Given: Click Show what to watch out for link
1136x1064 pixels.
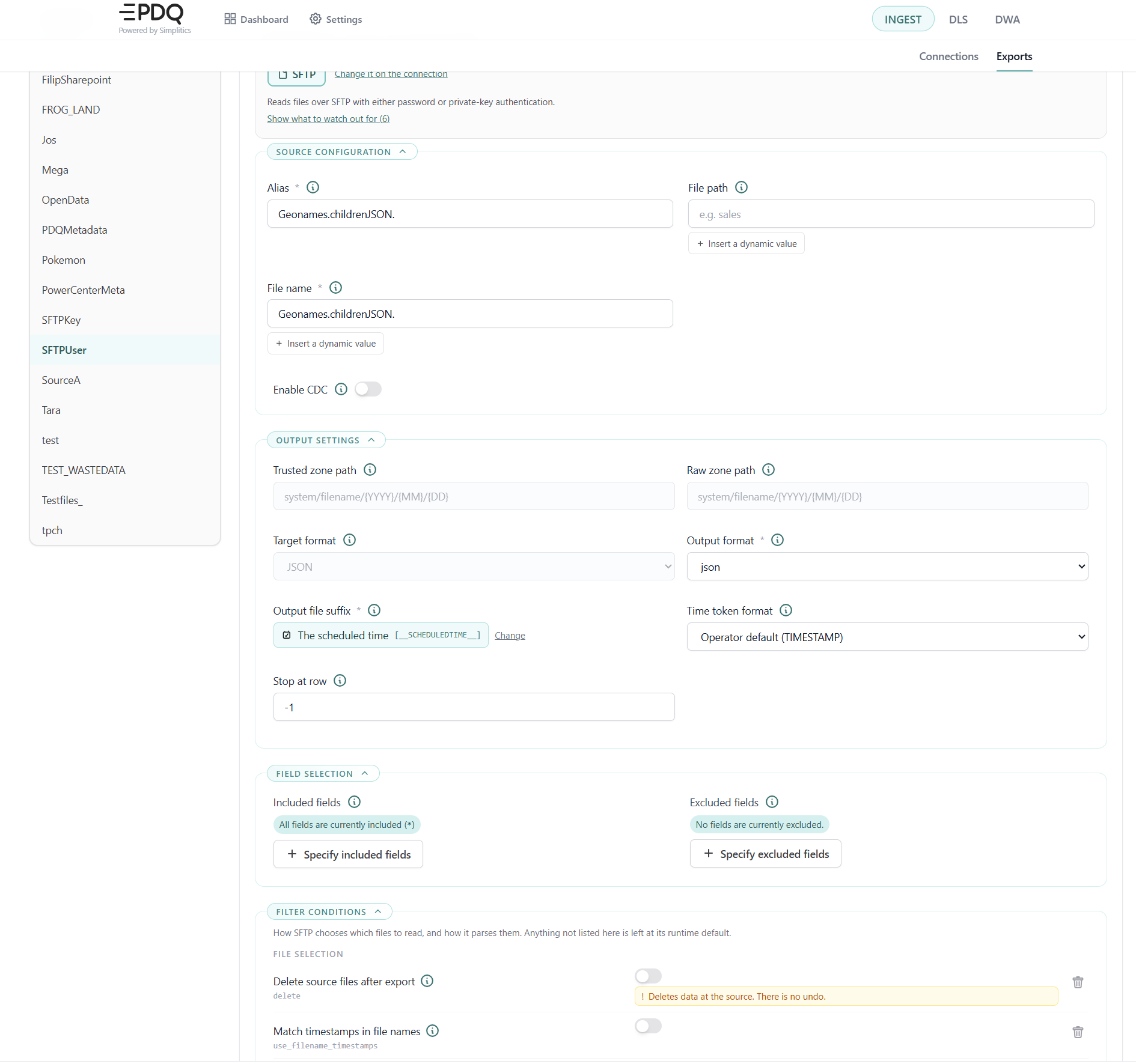Looking at the screenshot, I should pos(328,119).
